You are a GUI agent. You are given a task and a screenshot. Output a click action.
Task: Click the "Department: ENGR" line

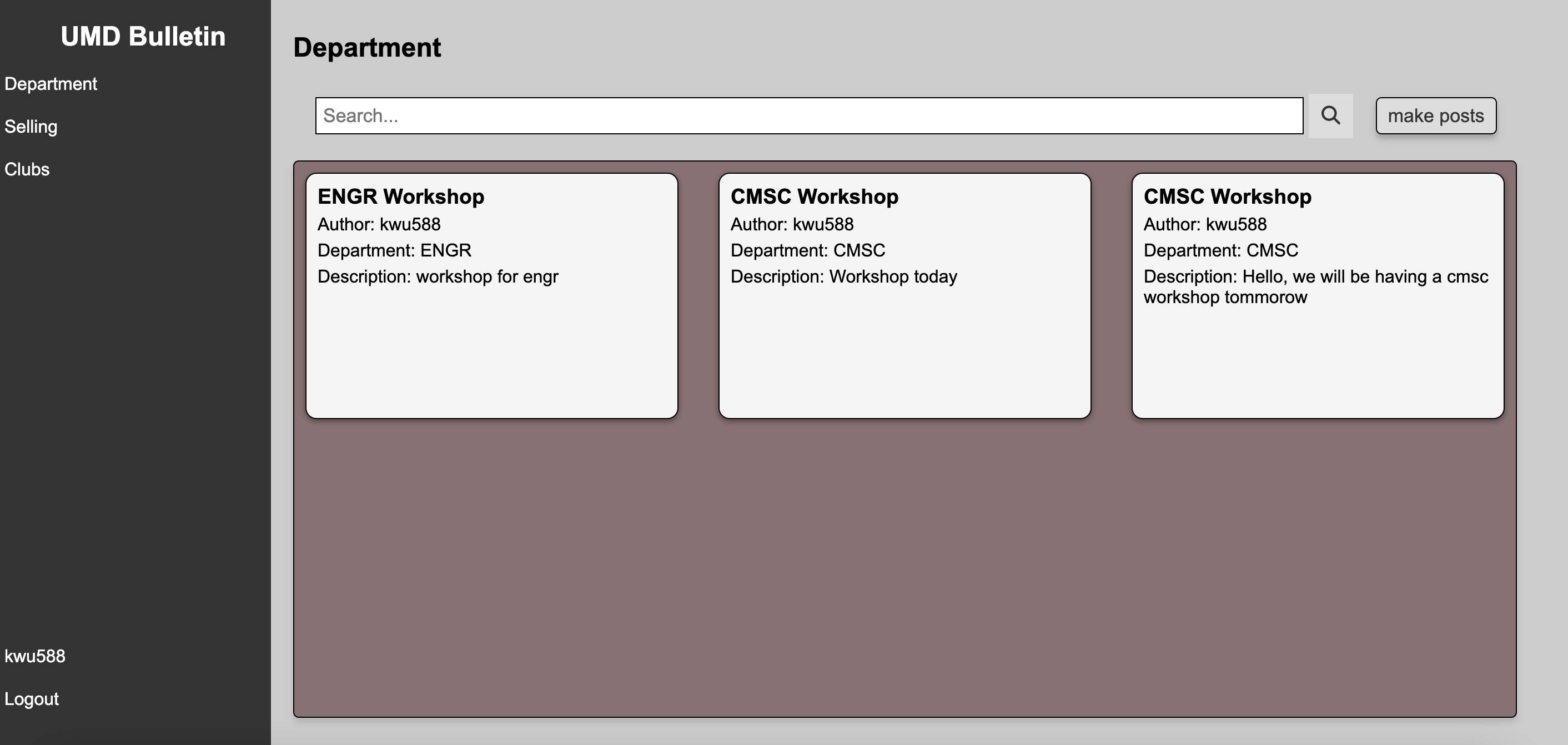tap(394, 250)
